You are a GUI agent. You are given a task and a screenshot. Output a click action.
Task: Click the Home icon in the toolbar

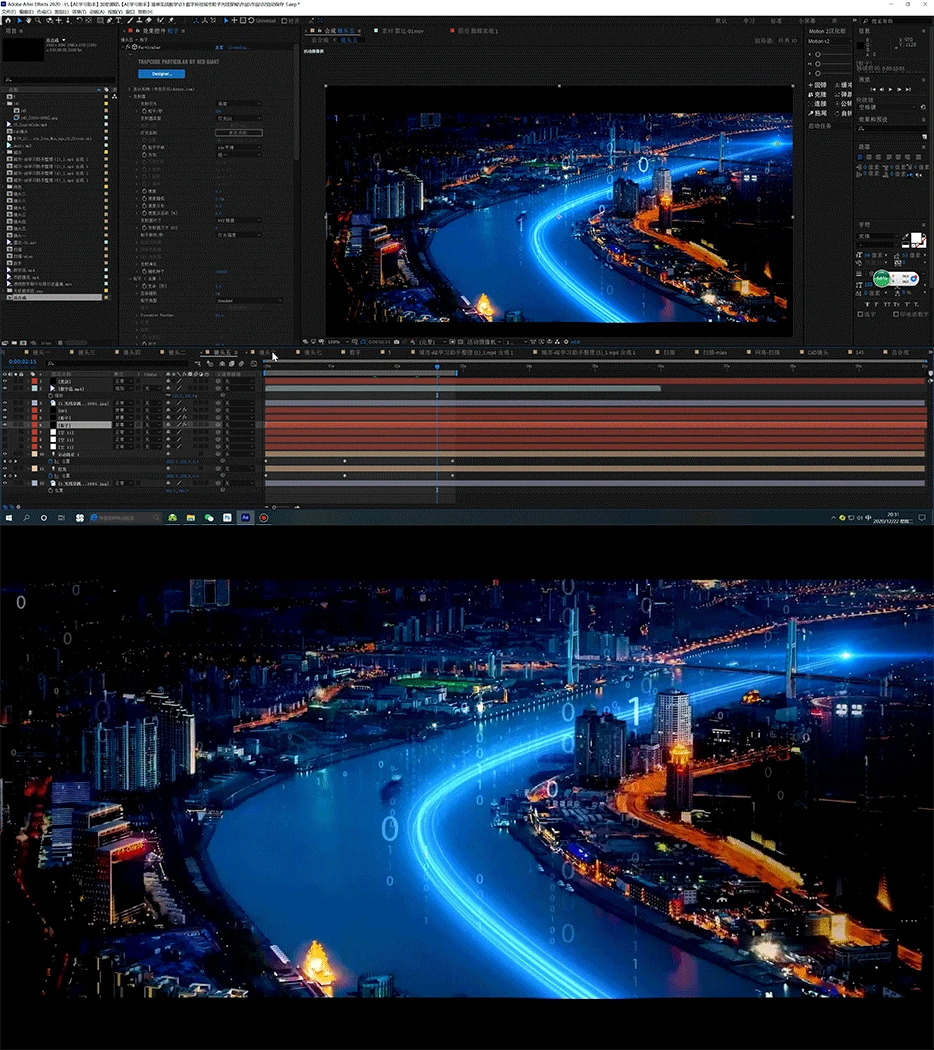pos(8,21)
